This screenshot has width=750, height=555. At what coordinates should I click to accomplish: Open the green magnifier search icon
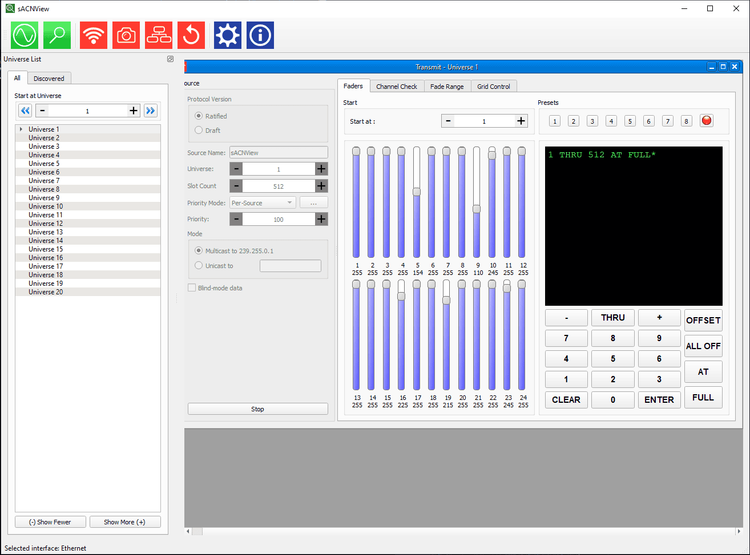[57, 35]
